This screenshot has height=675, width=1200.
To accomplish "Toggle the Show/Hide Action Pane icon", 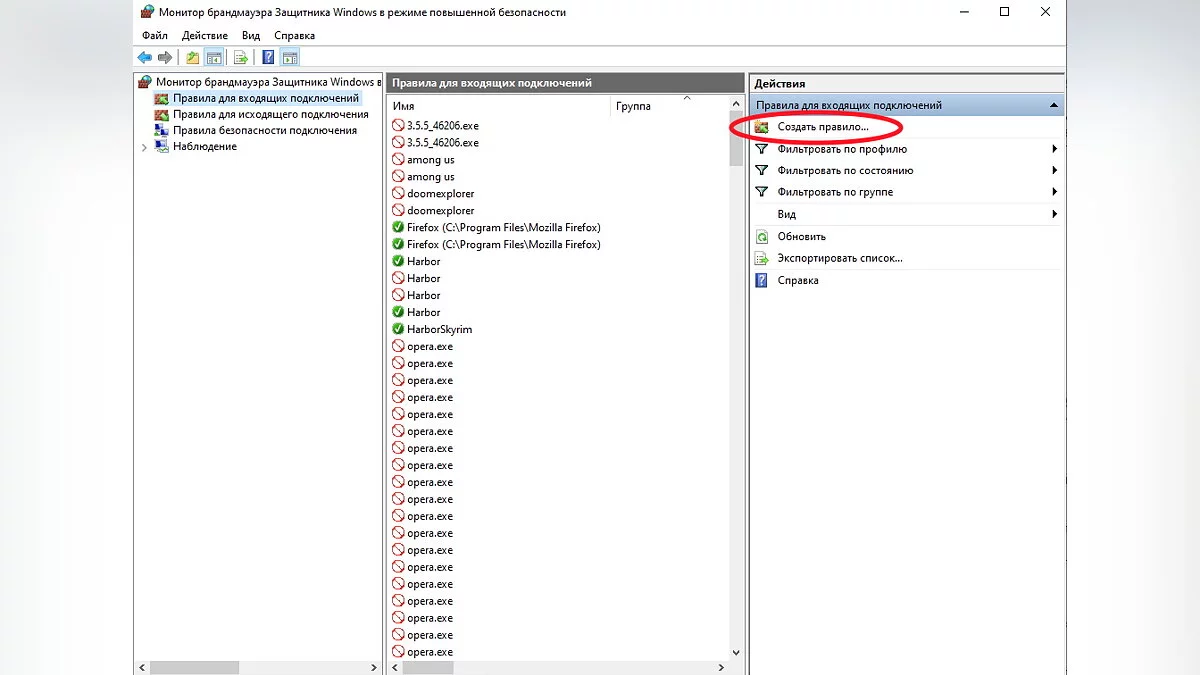I will [x=289, y=57].
